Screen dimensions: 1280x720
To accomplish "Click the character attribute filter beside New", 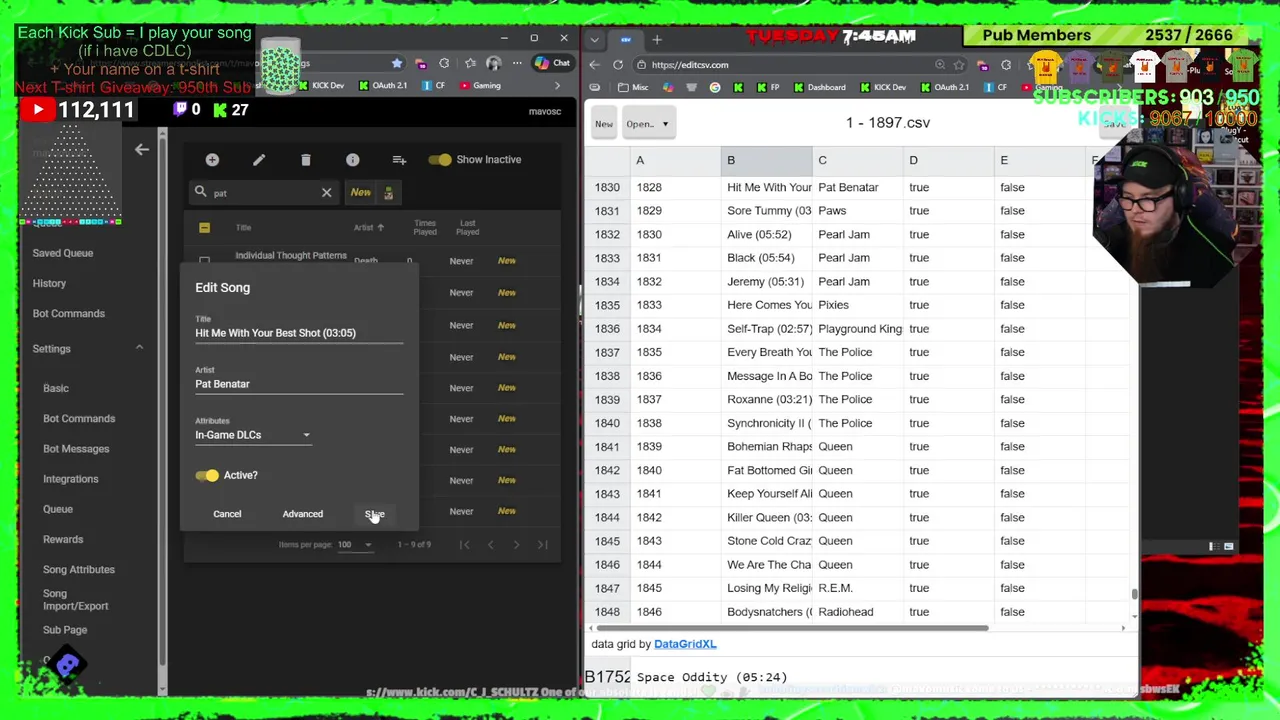I will (388, 193).
